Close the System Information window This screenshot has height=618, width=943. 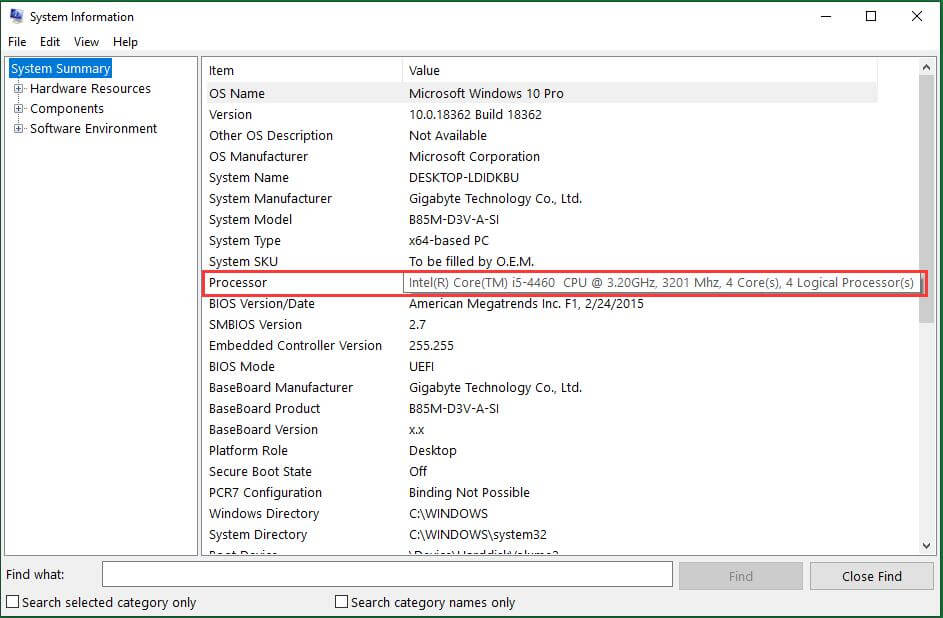(917, 17)
